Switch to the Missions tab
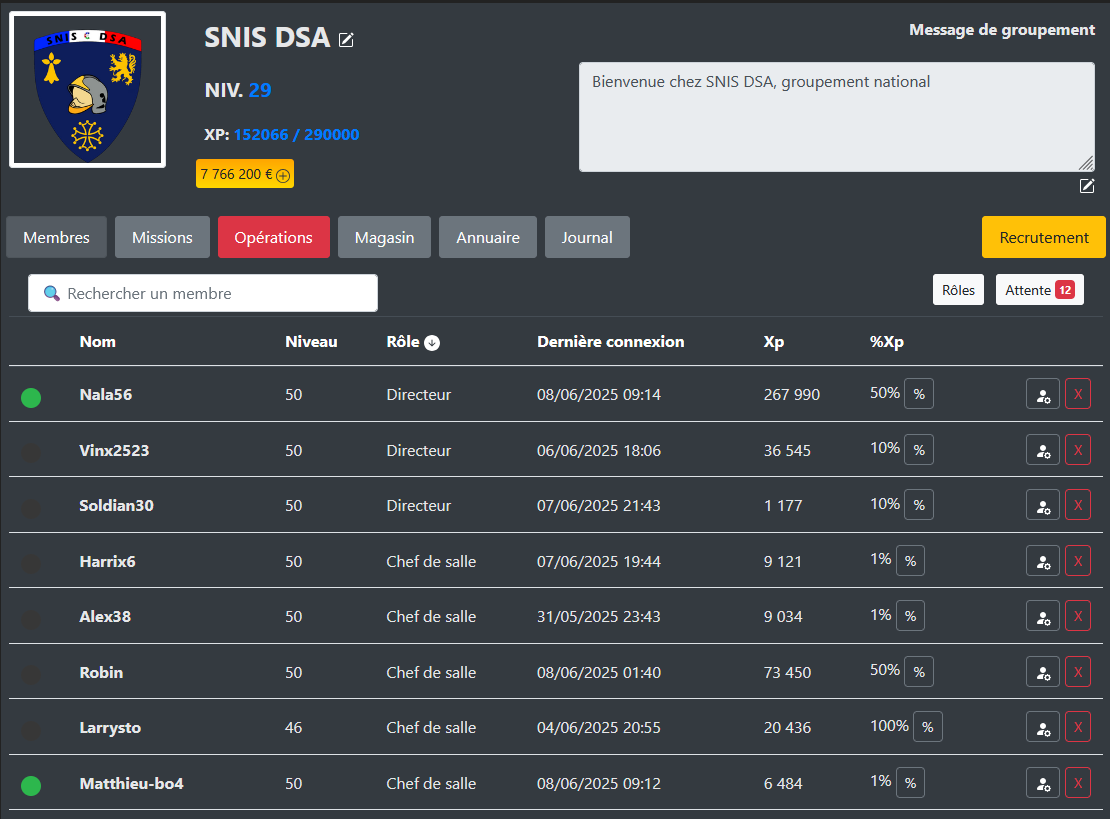1110x819 pixels. [x=162, y=238]
